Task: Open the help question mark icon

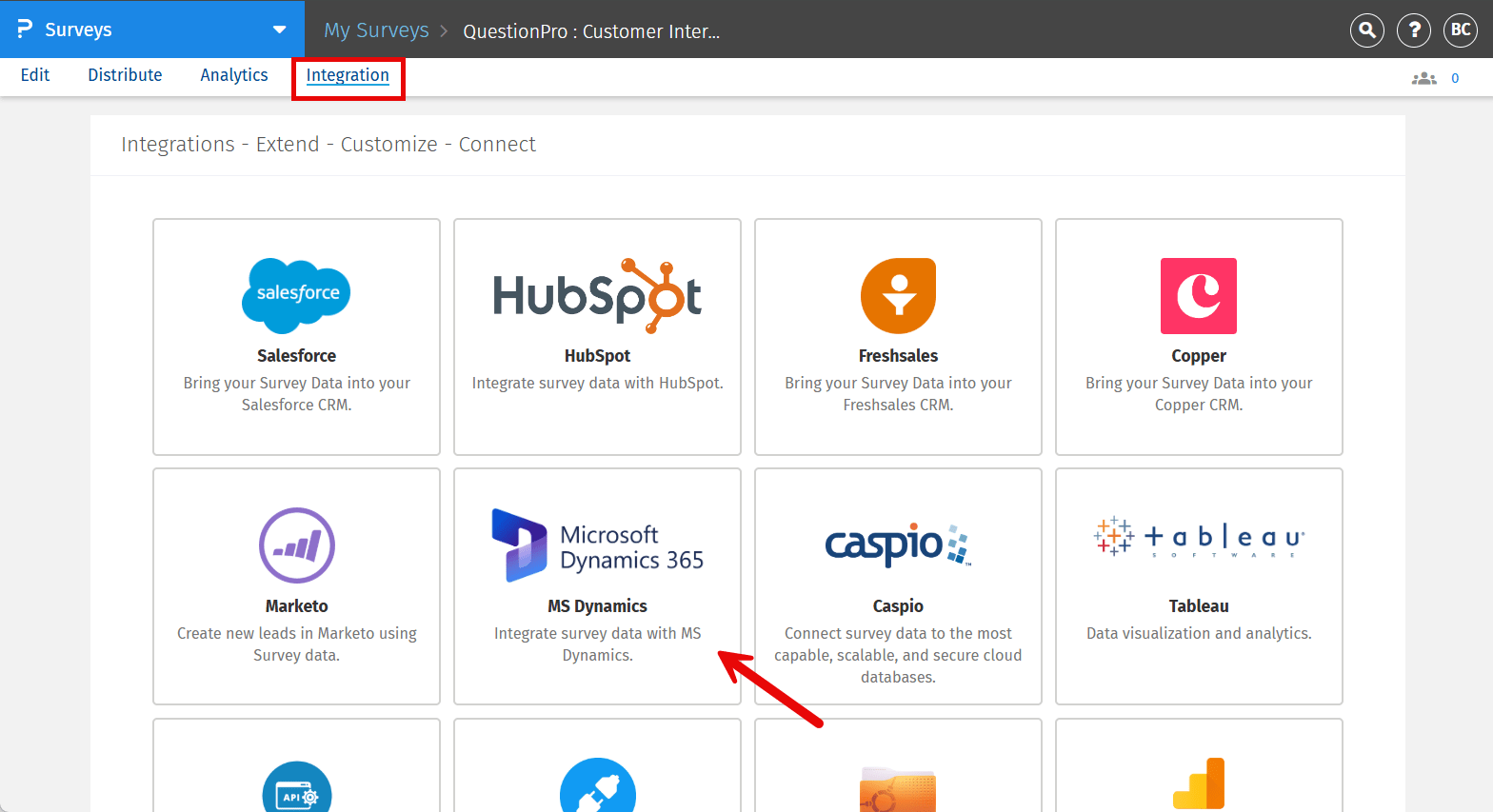Action: click(1413, 30)
